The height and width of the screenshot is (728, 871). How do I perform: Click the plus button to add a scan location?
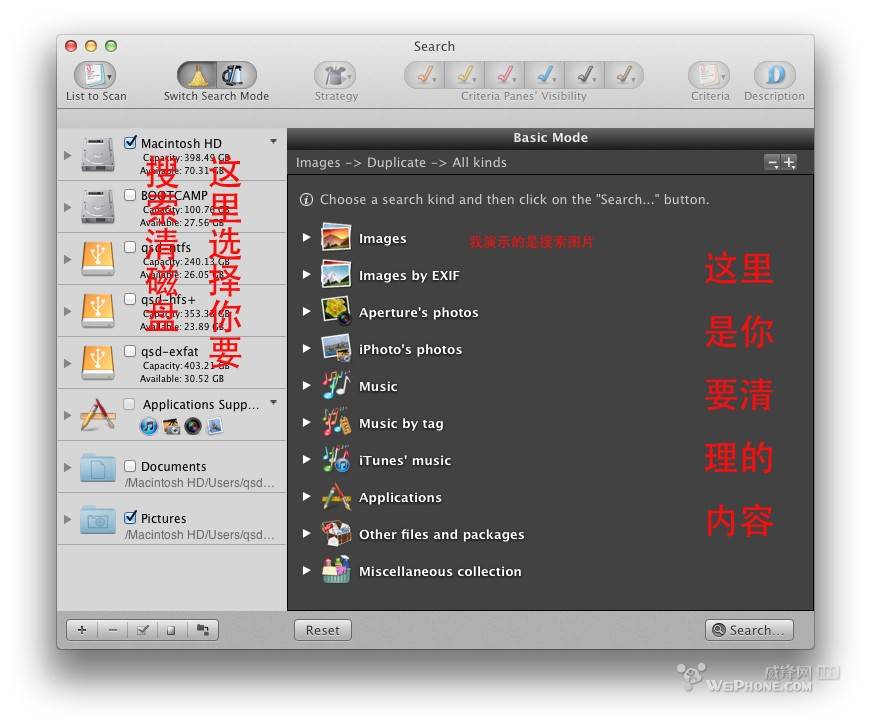tap(82, 630)
